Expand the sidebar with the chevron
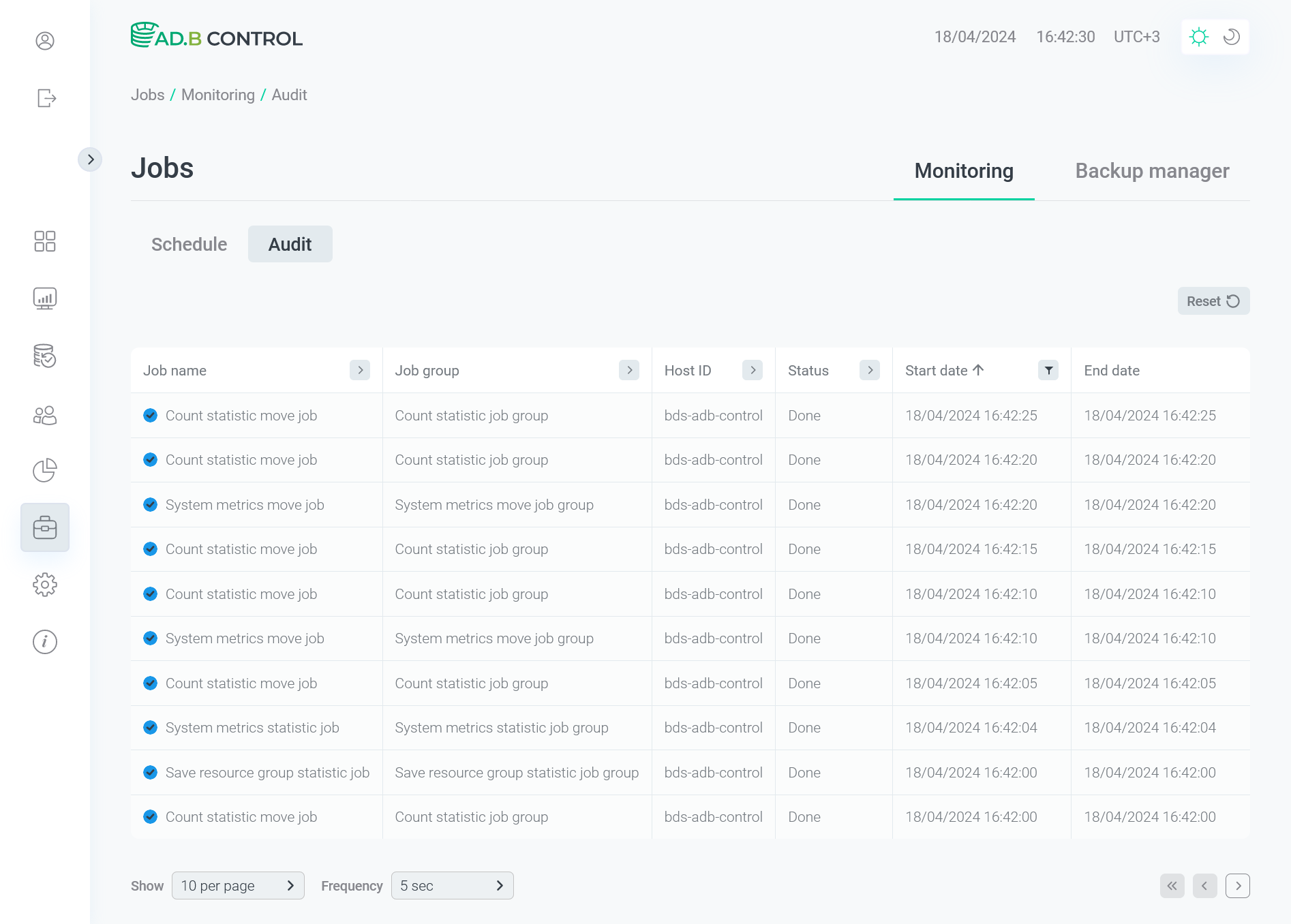The width and height of the screenshot is (1291, 924). [91, 159]
